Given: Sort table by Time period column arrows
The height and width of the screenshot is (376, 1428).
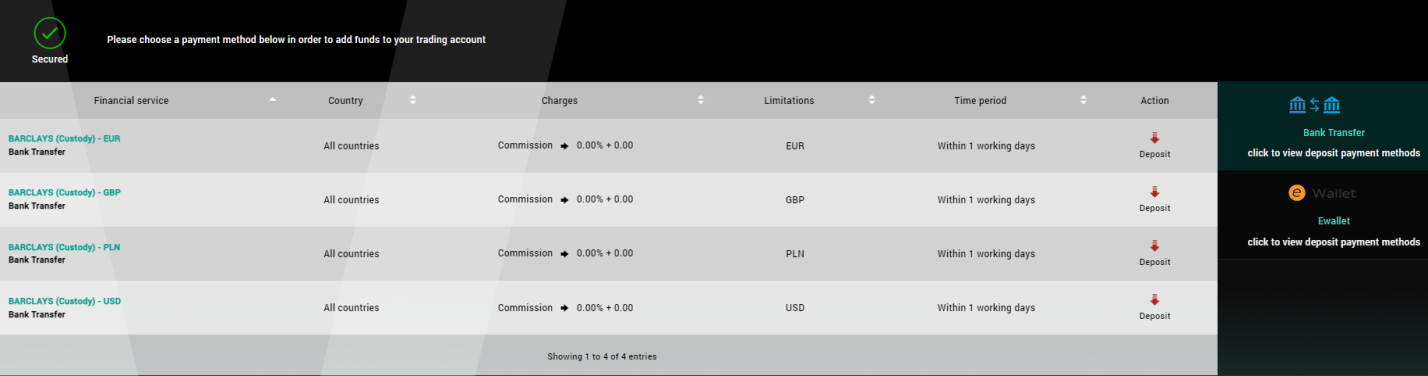Looking at the screenshot, I should [1083, 100].
